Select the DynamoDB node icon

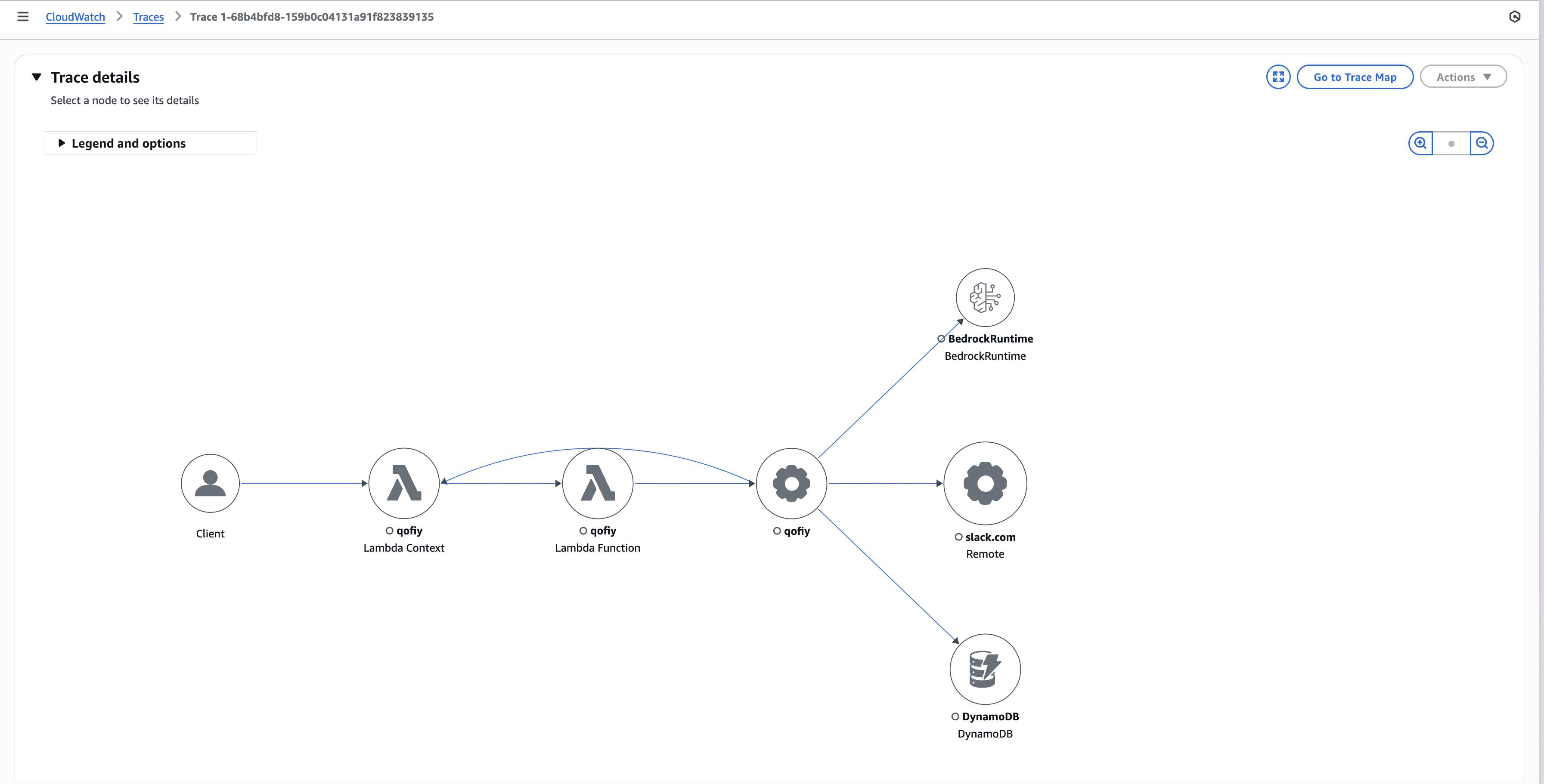986,669
